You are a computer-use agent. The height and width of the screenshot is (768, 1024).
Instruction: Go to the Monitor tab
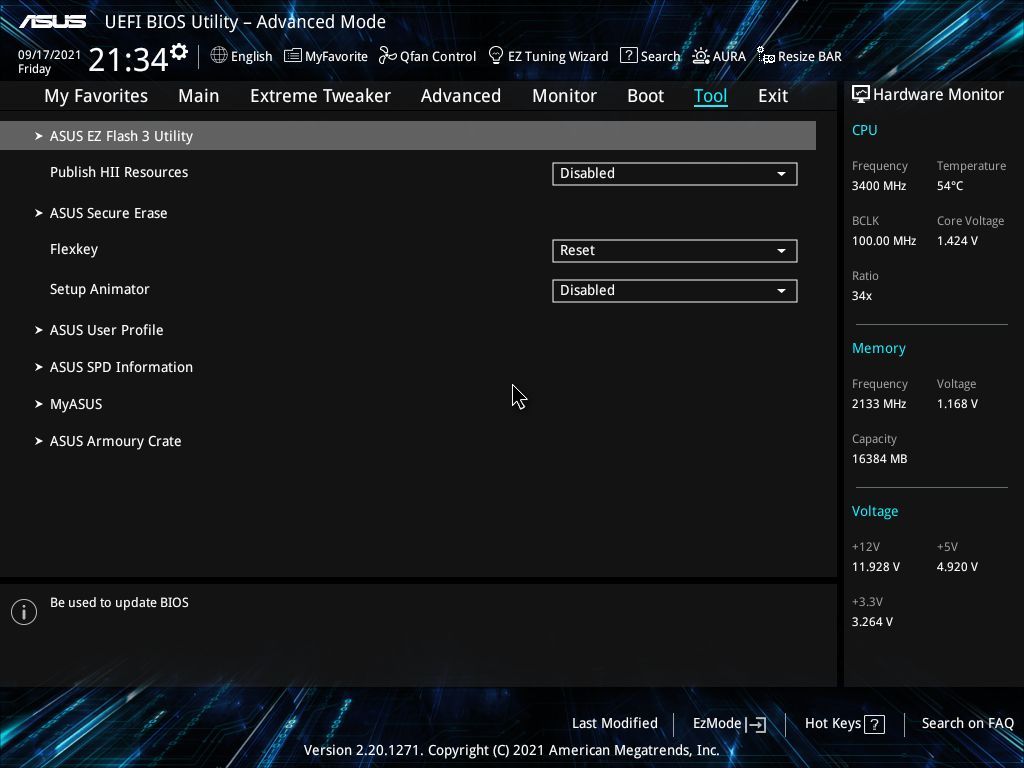click(x=564, y=96)
